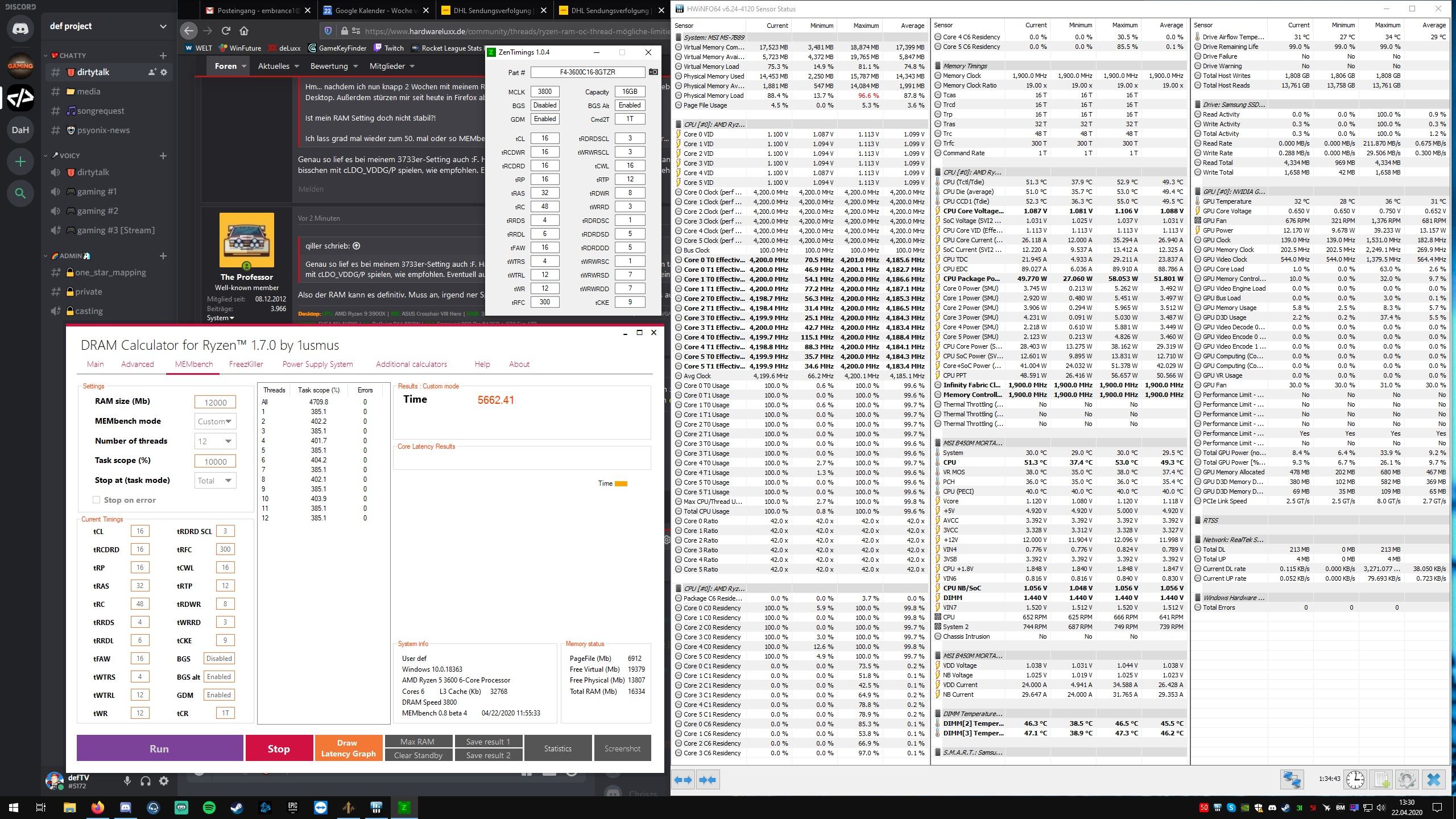Open Power Supply System tab
The width and height of the screenshot is (1456, 819).
coord(317,364)
